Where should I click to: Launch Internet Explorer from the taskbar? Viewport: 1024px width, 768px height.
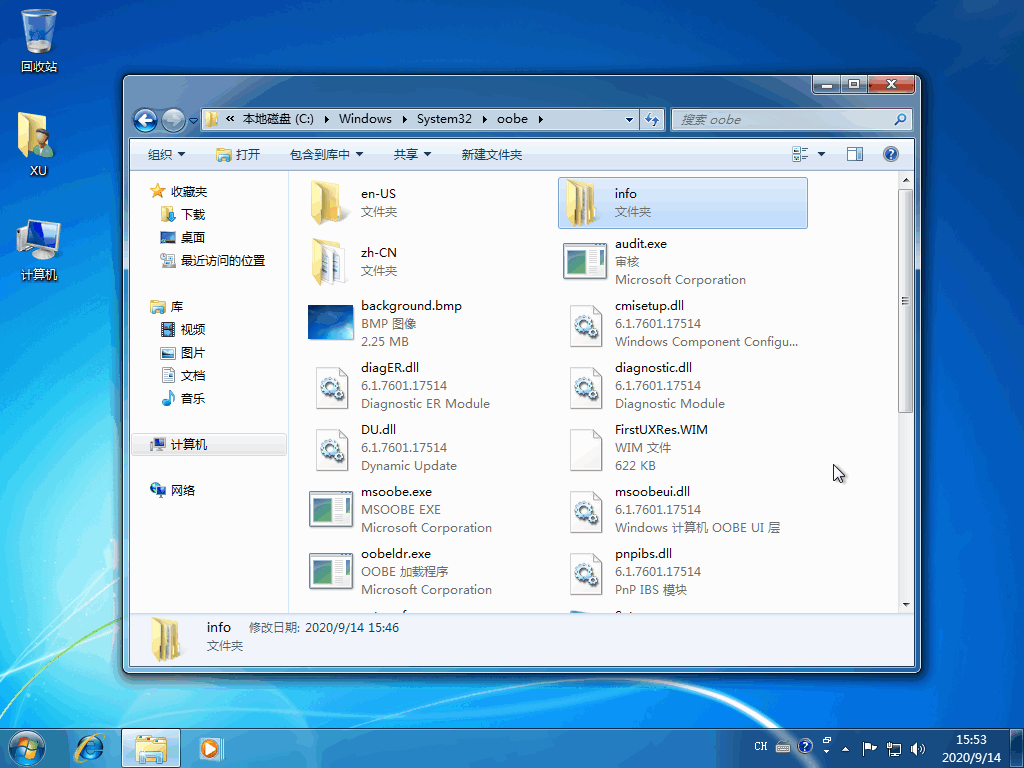tap(91, 747)
